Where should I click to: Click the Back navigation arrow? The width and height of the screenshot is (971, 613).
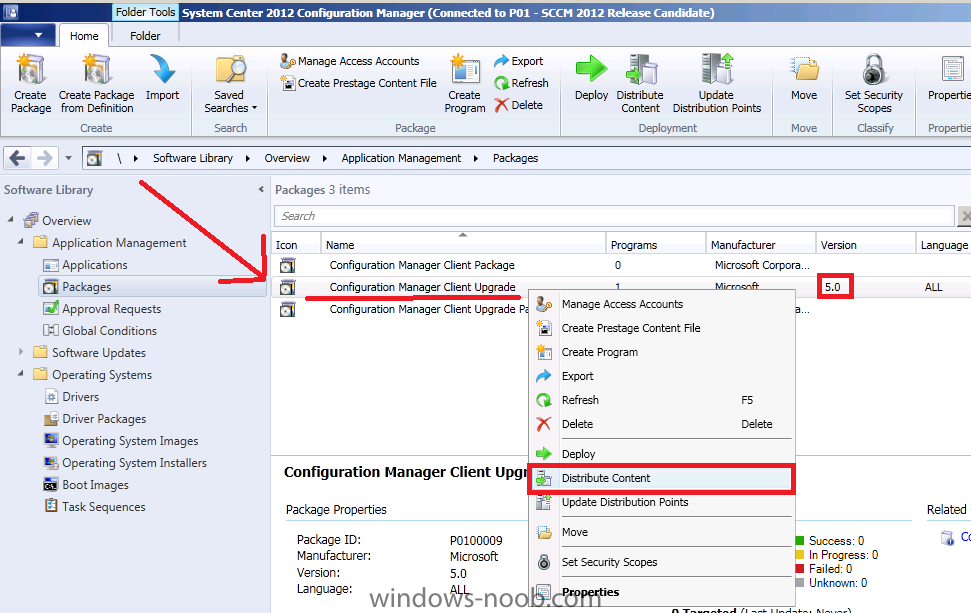pyautogui.click(x=17, y=158)
